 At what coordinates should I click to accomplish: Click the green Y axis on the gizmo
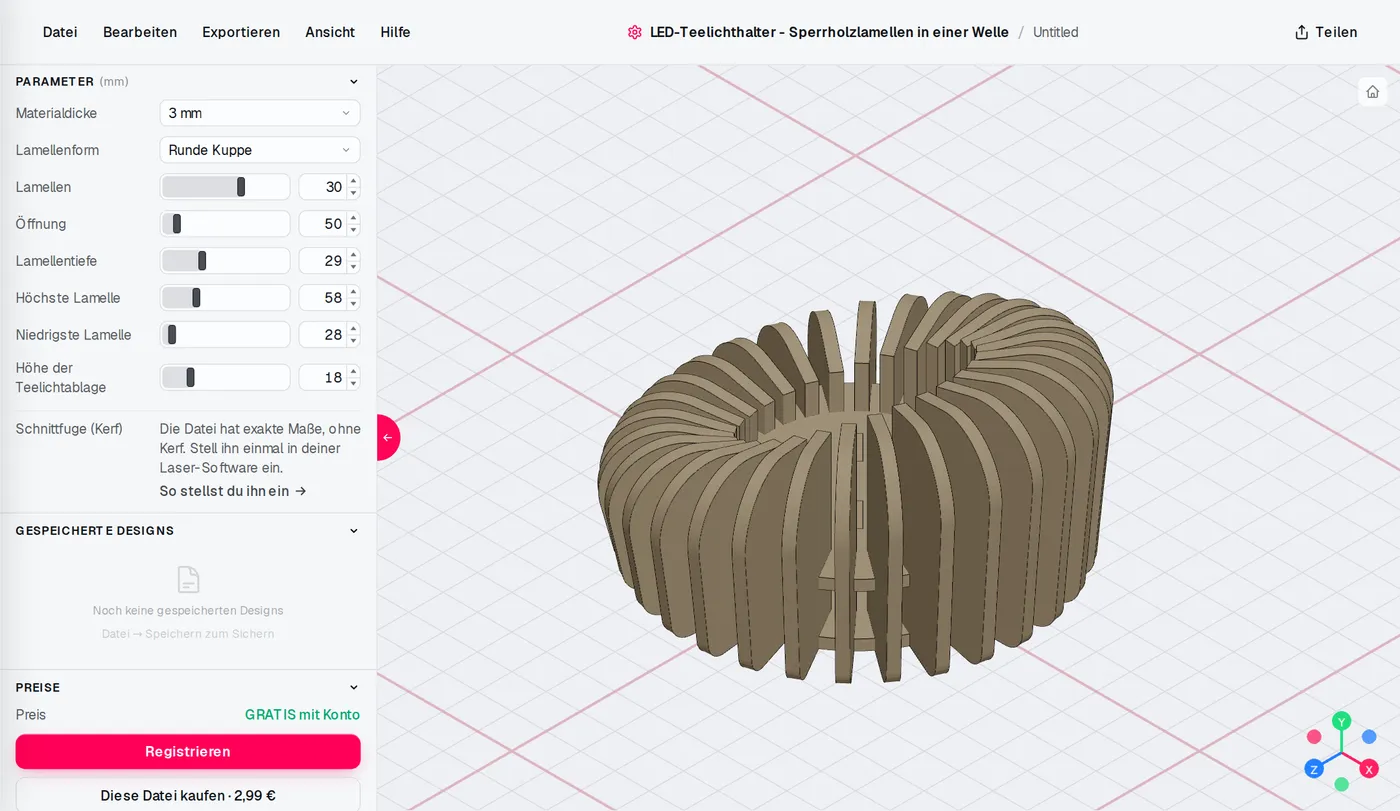1342,720
